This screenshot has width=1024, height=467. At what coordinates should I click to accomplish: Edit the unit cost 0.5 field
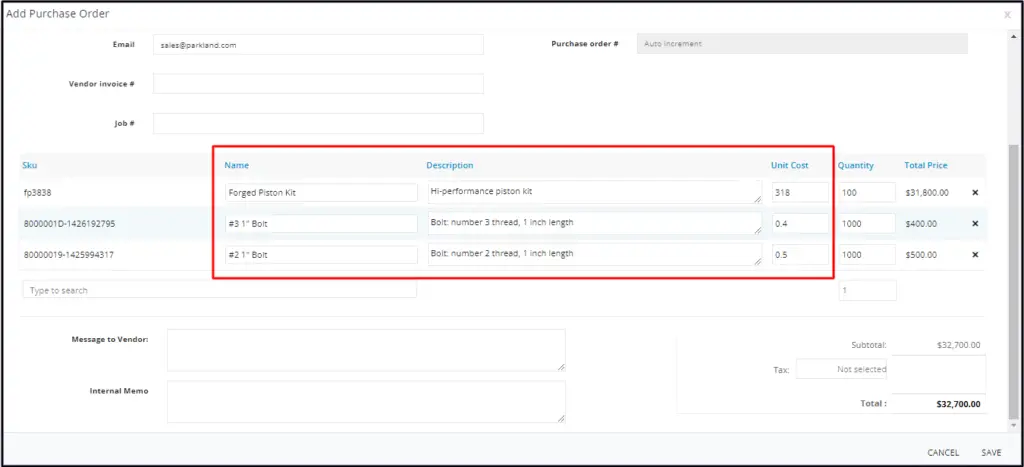pyautogui.click(x=800, y=255)
